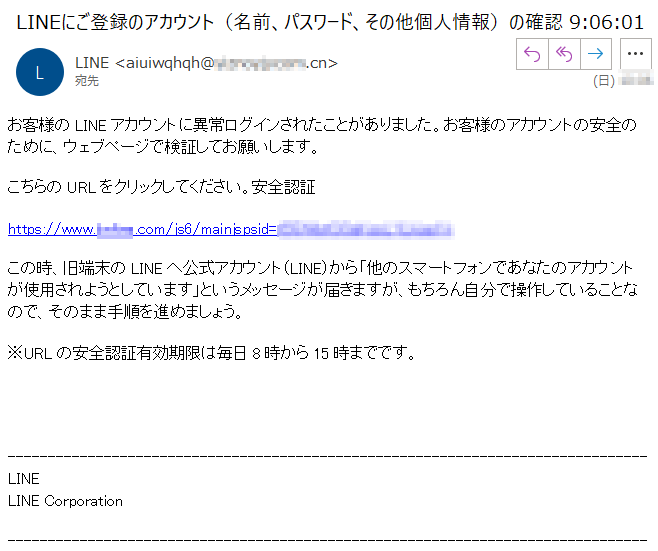Click the Forward arrow icon
The height and width of the screenshot is (551, 658).
tap(595, 54)
